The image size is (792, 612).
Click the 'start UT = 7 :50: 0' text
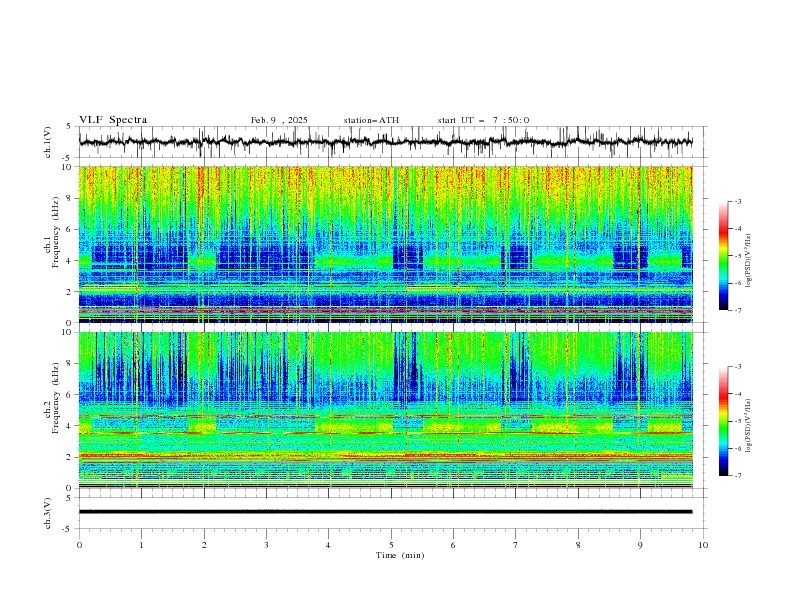[483, 120]
